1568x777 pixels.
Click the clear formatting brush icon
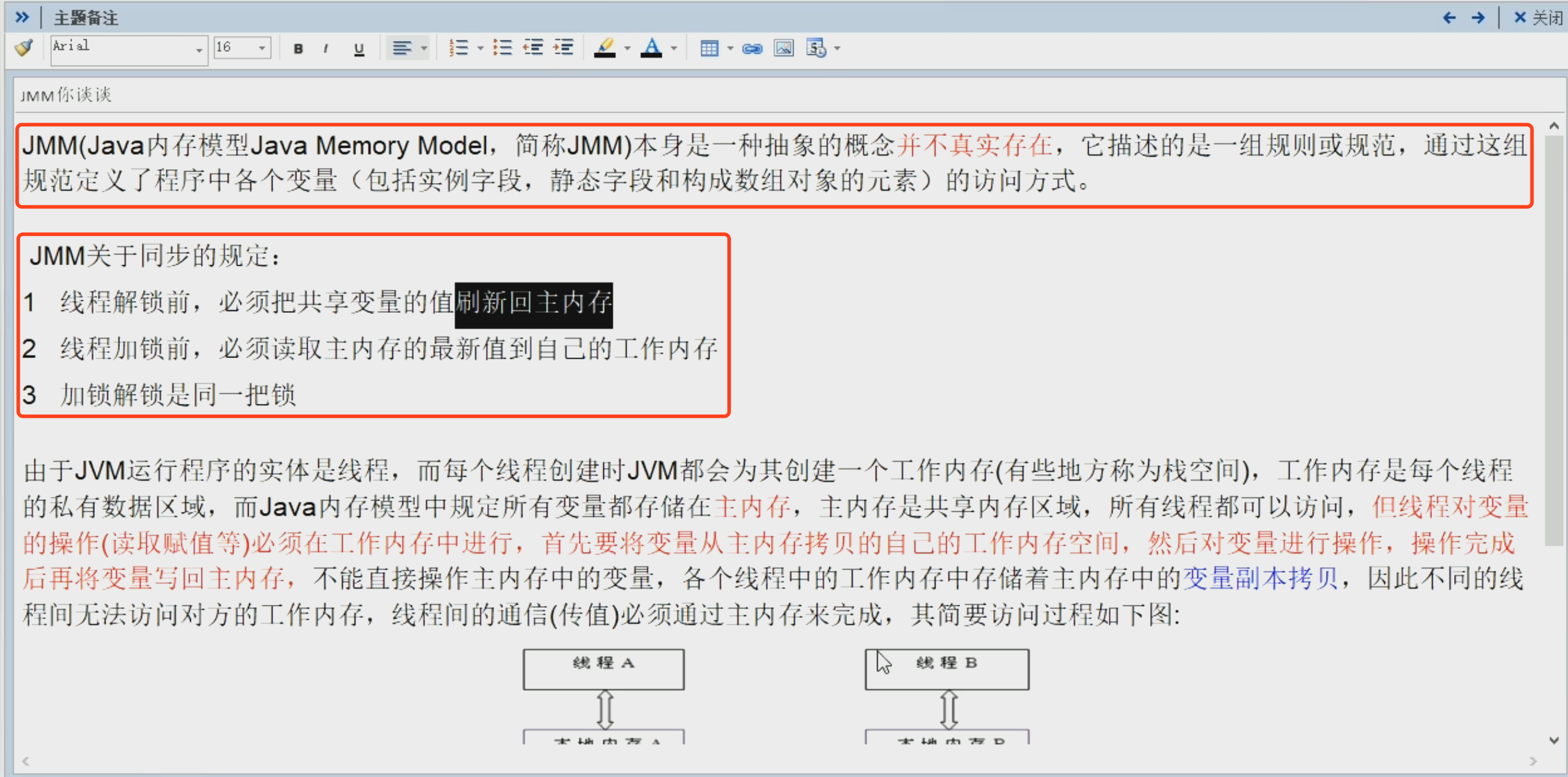point(24,48)
